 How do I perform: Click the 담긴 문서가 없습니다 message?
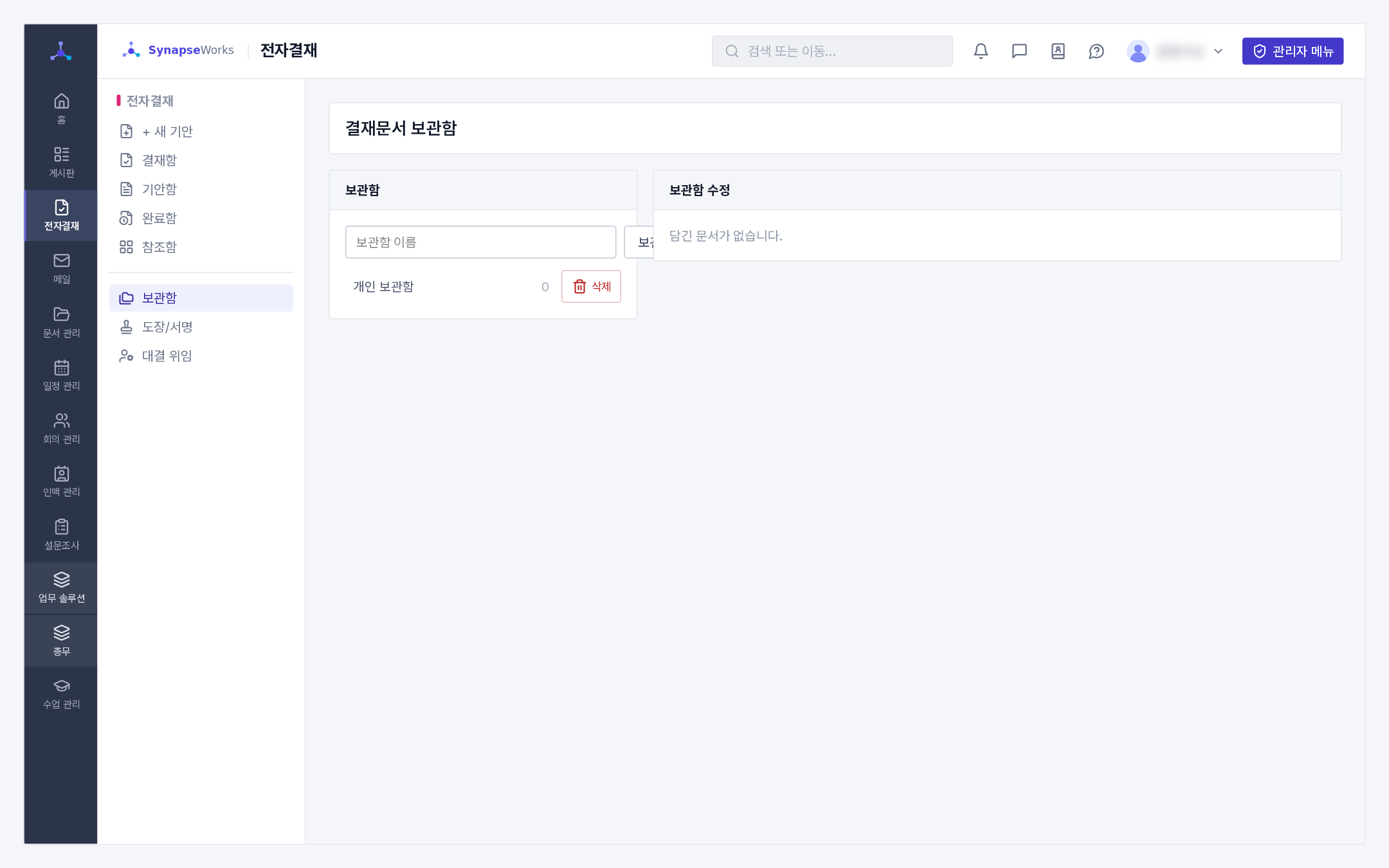(x=725, y=235)
